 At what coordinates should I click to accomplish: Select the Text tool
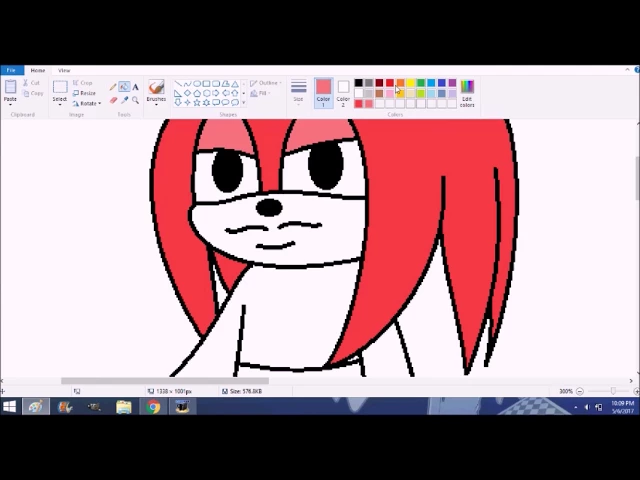[x=135, y=87]
